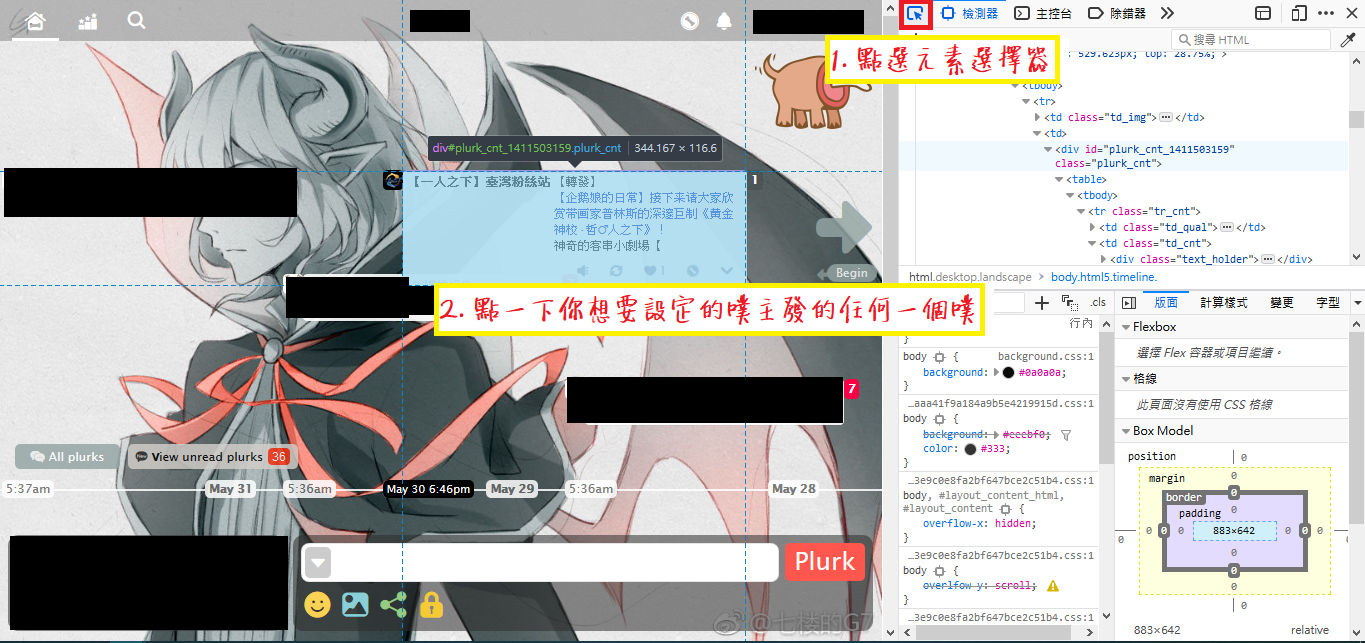Open the devtools three-dot options menu
Image resolution: width=1365 pixels, height=643 pixels.
click(x=1327, y=14)
